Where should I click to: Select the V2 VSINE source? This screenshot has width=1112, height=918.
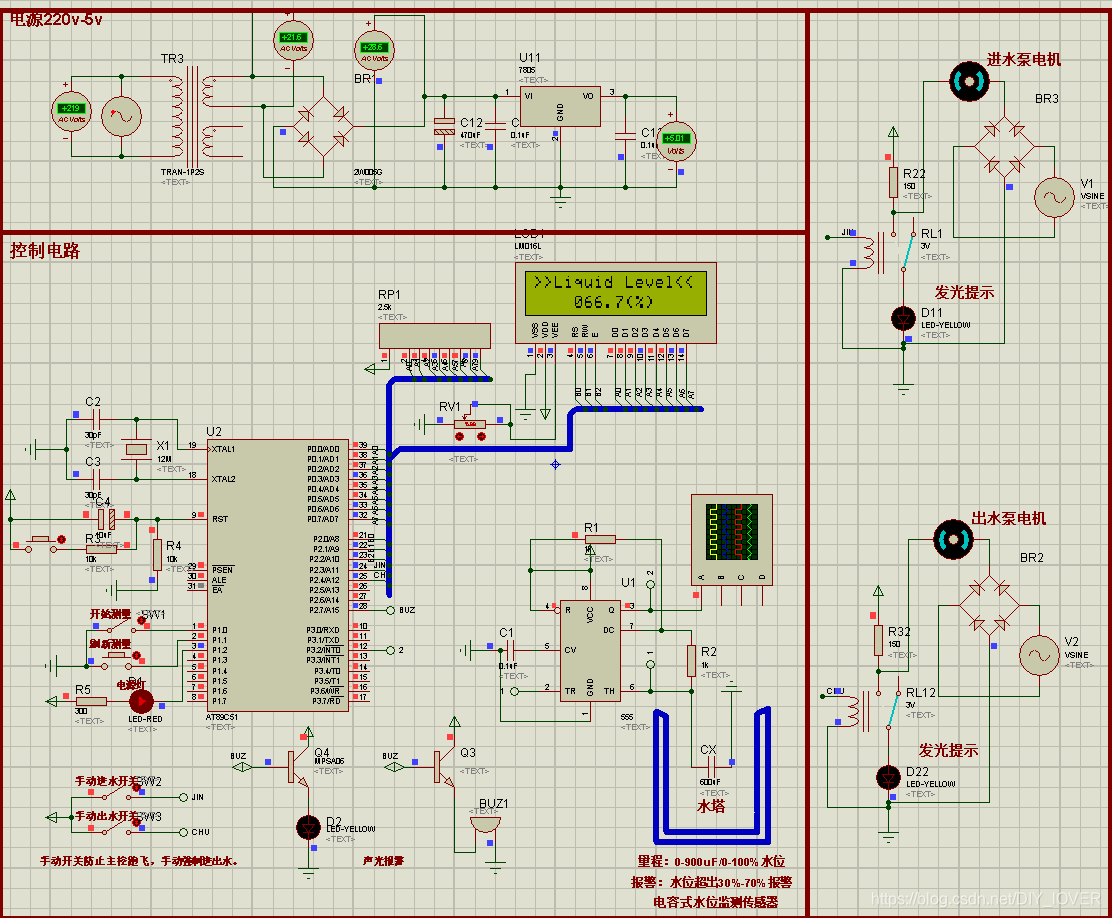[x=1040, y=656]
